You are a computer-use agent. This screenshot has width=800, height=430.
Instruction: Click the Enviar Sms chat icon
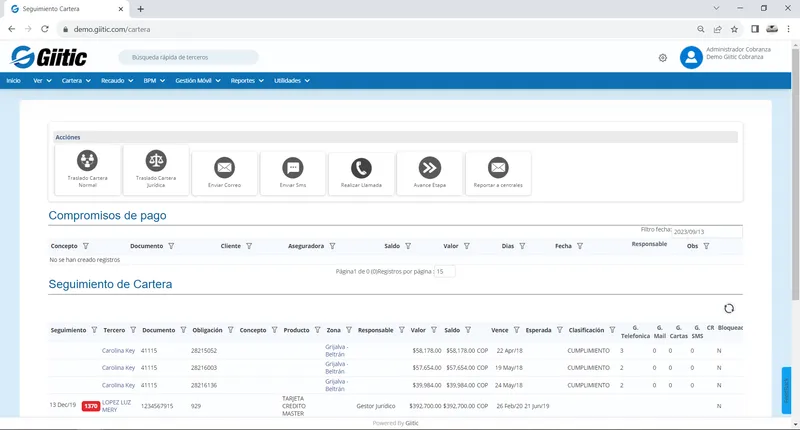(x=293, y=167)
